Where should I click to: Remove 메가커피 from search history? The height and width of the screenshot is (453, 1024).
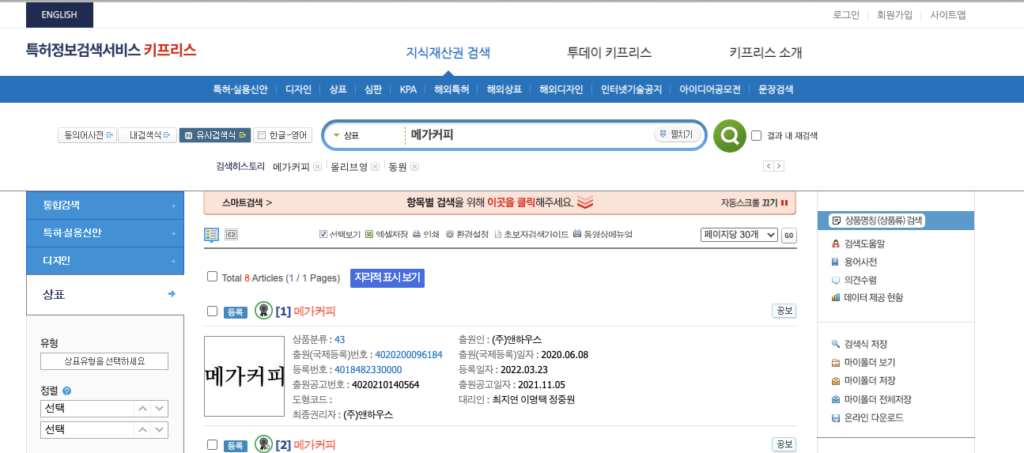[317, 167]
